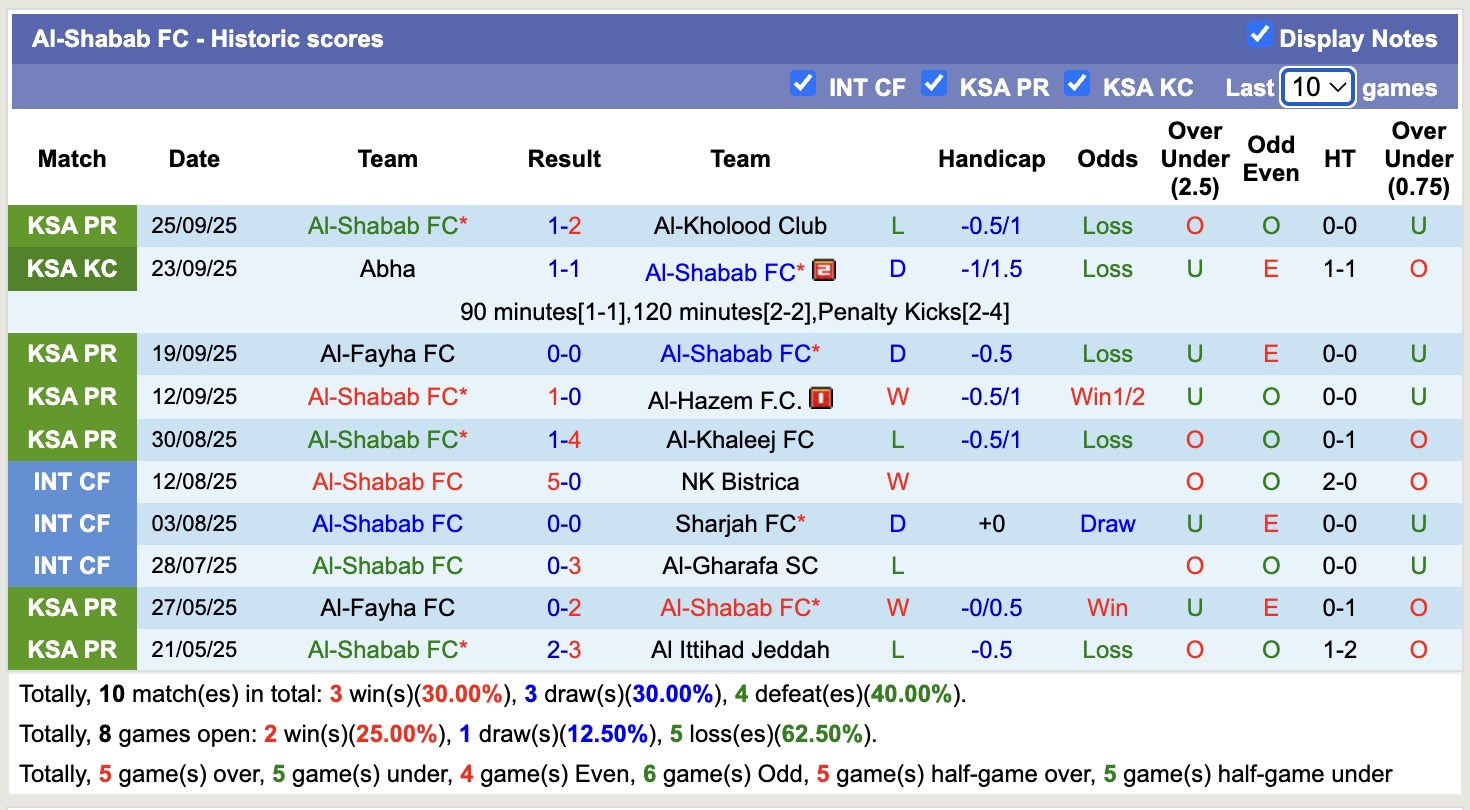Click the red card icon in the Abha match row
The width and height of the screenshot is (1470, 810).
[824, 270]
